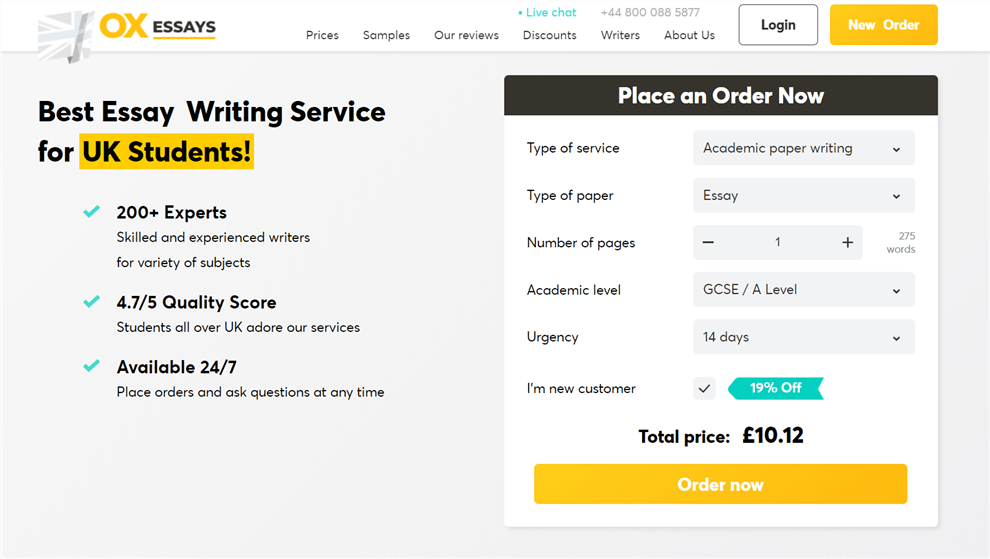Viewport: 990px width, 559px height.
Task: Go to the Samples page
Action: 386,35
